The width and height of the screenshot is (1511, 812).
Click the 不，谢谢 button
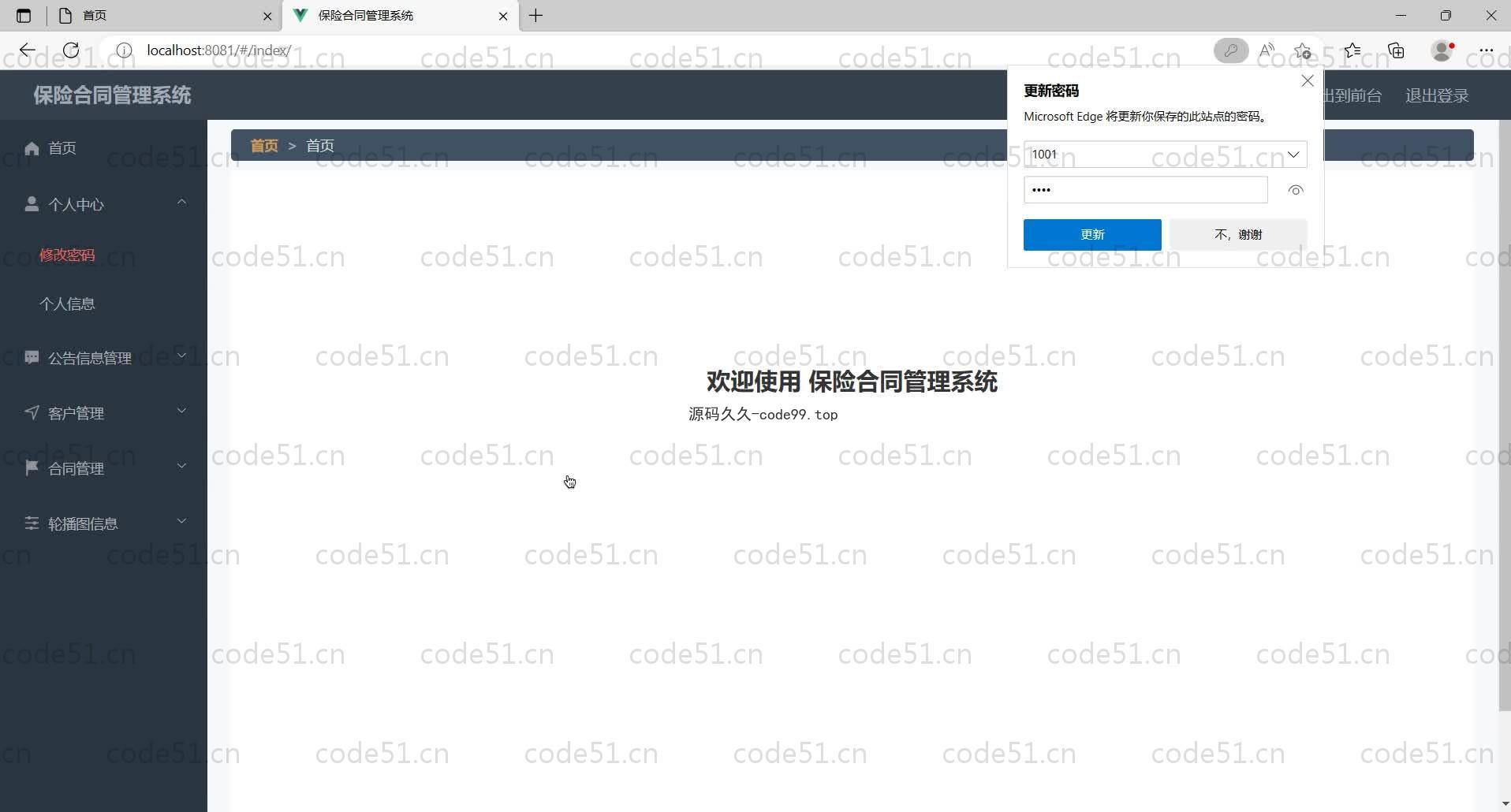coord(1238,235)
